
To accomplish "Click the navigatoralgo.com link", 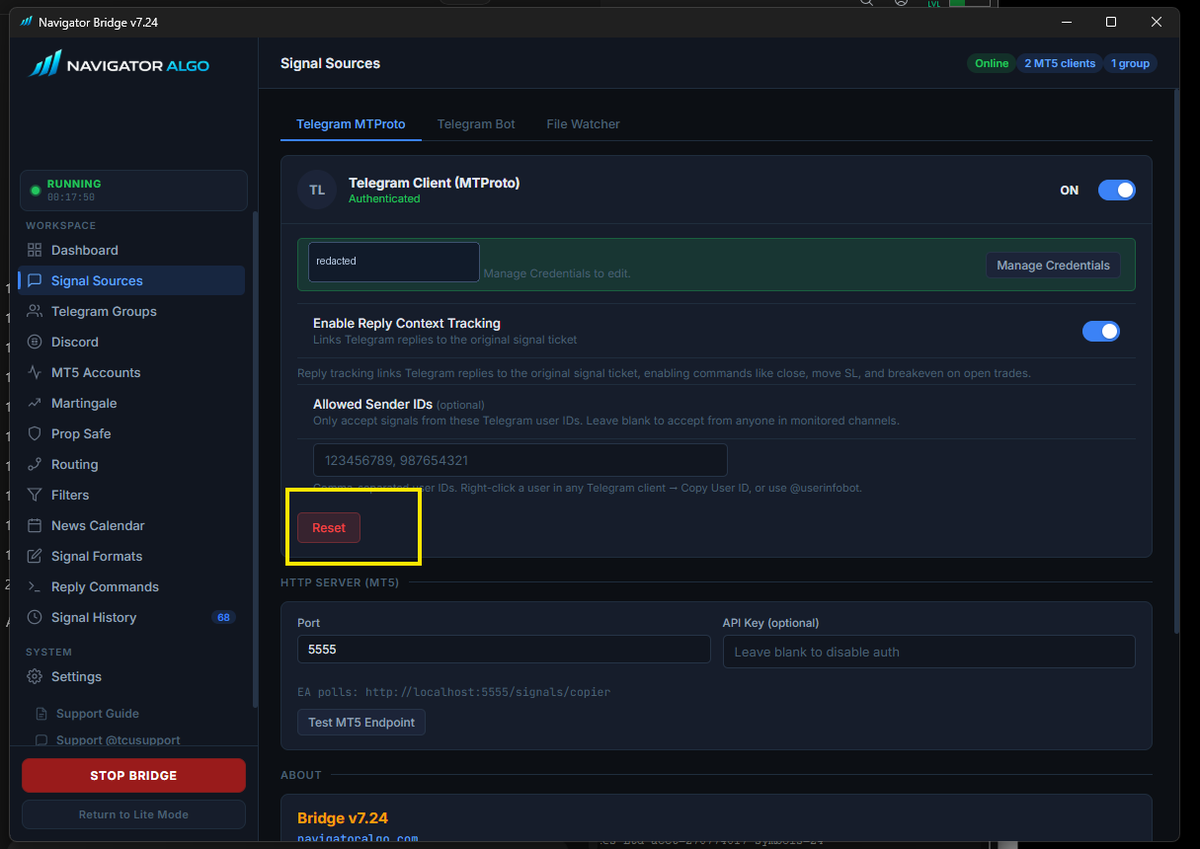I will [358, 839].
